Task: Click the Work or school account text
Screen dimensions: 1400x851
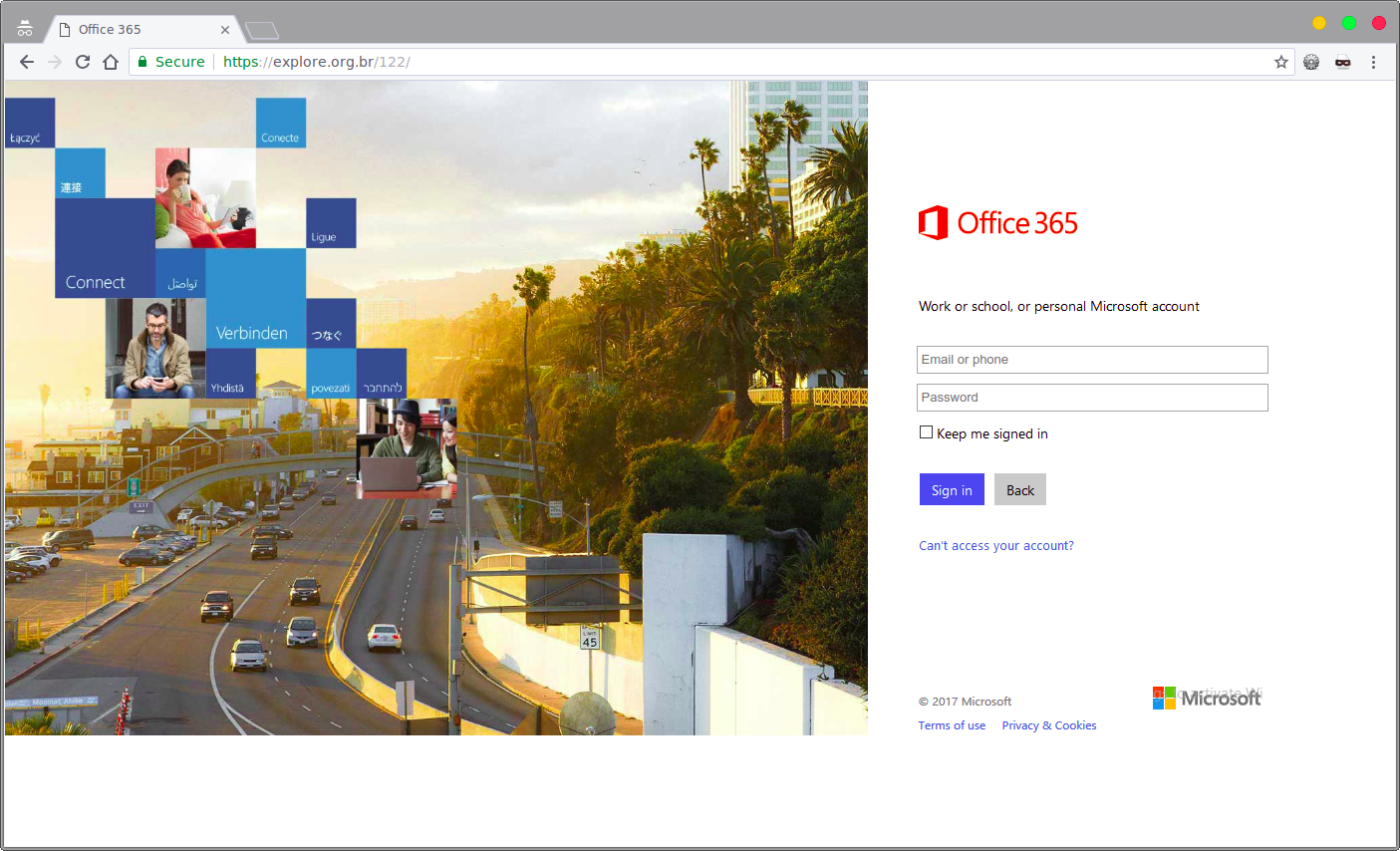Action: tap(1059, 307)
